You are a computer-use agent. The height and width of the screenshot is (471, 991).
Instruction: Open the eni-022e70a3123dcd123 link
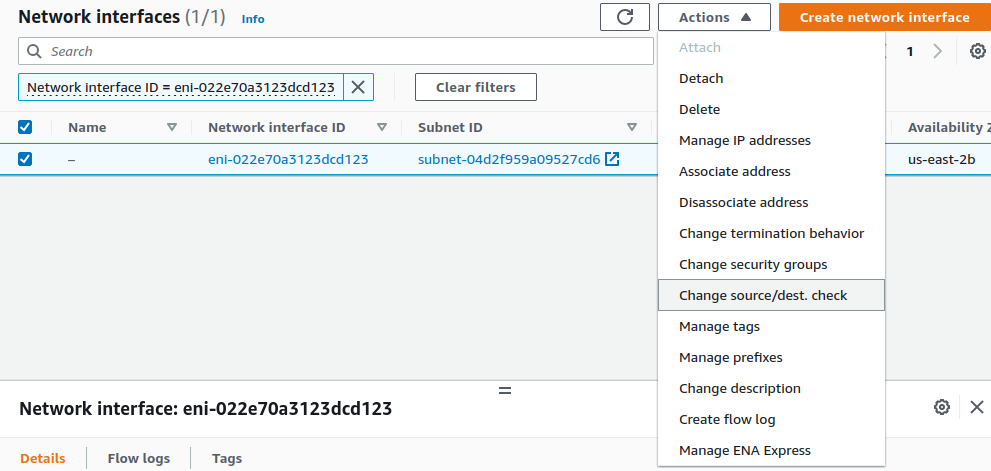(288, 159)
